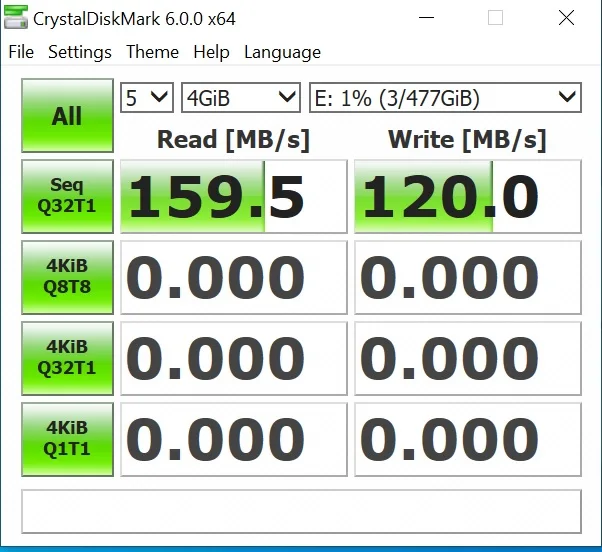Image resolution: width=602 pixels, height=552 pixels.
Task: Run all benchmarks with the All button
Action: (x=67, y=116)
